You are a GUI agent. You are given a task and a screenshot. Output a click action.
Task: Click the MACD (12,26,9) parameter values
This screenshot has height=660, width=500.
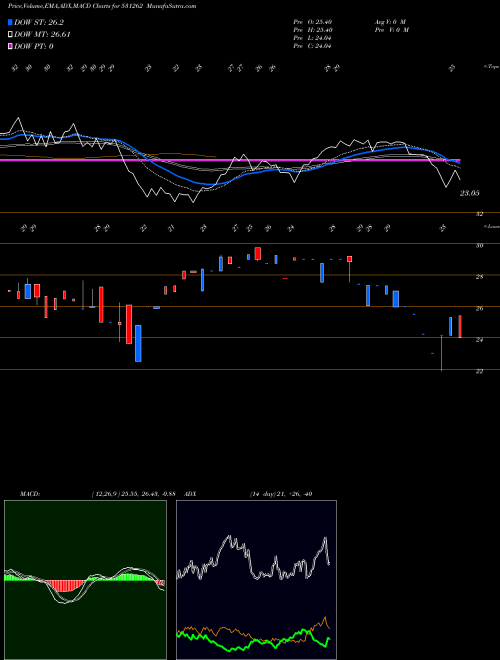click(x=133, y=494)
